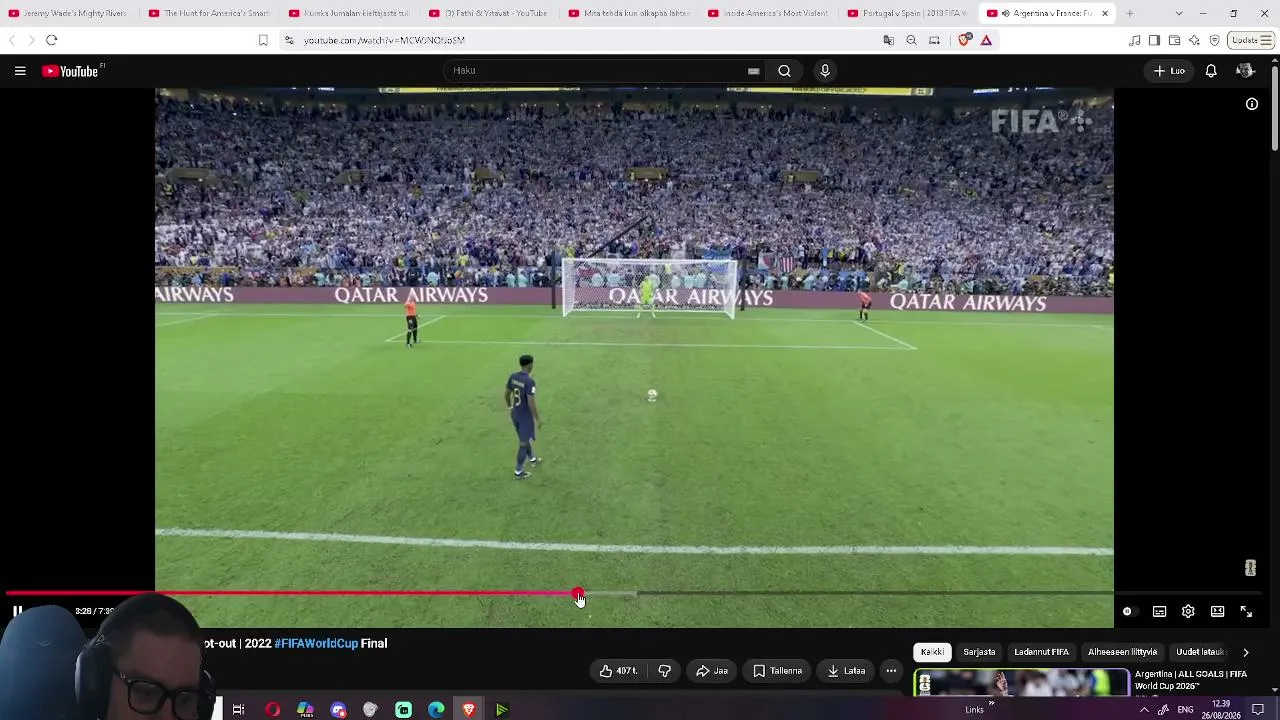Image resolution: width=1280 pixels, height=720 pixels.
Task: Open Task View in the taskbar
Action: pyautogui.click(x=238, y=710)
